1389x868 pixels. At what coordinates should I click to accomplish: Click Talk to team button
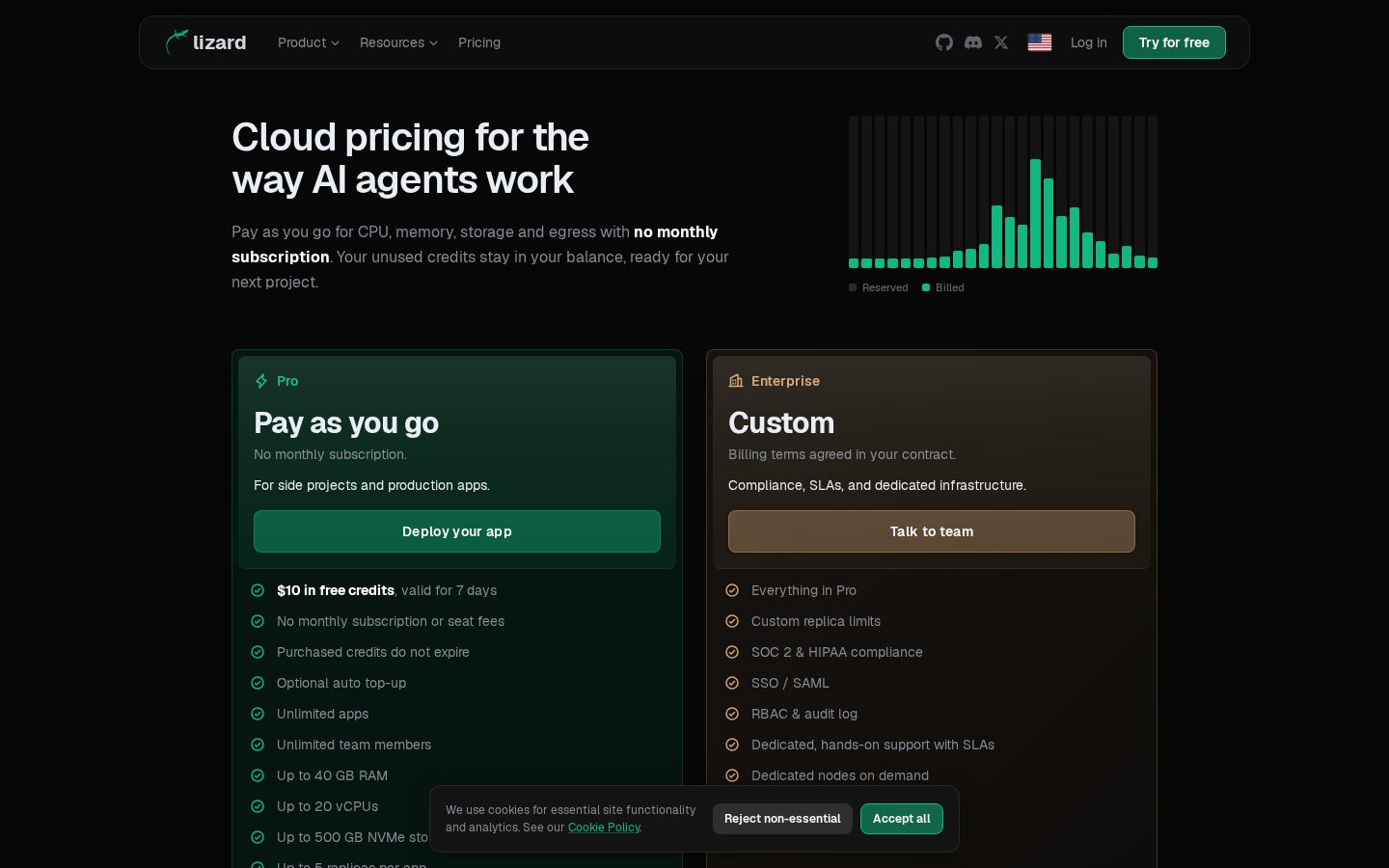pyautogui.click(x=932, y=531)
